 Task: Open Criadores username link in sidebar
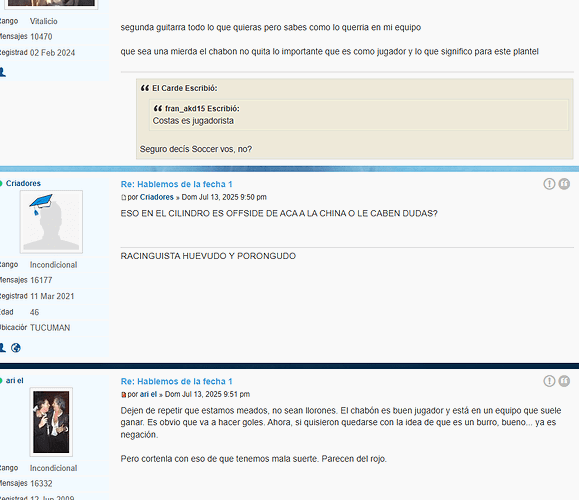point(23,183)
